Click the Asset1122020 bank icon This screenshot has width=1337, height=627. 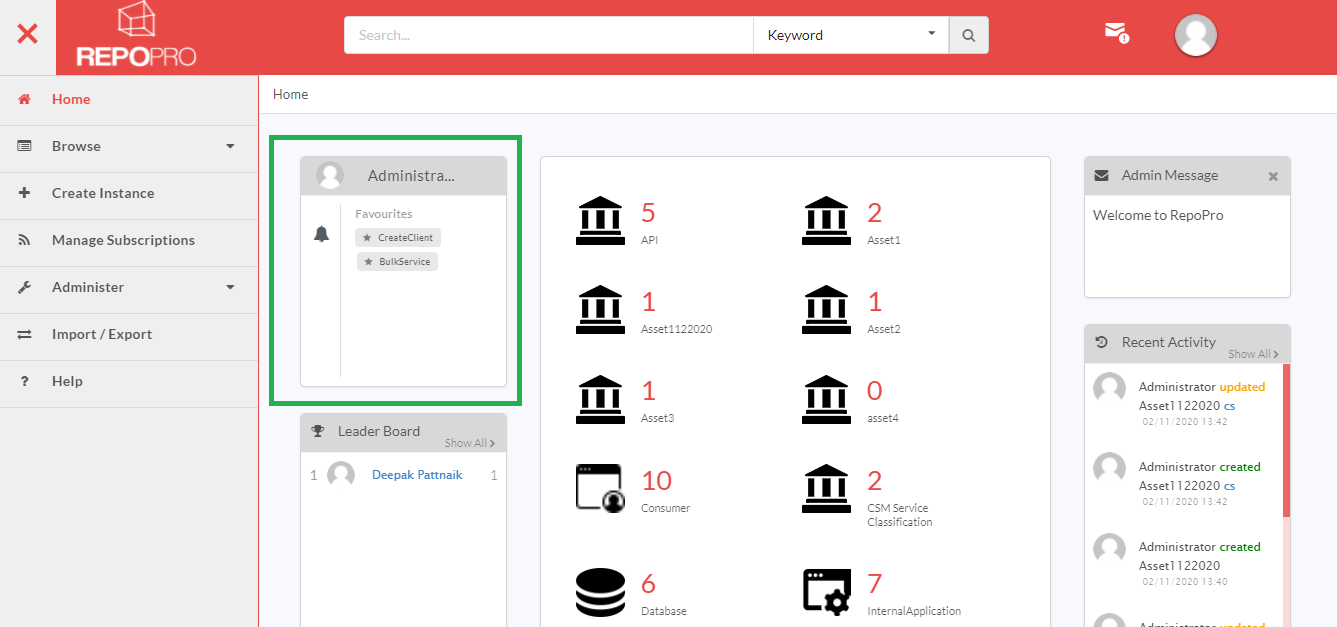coord(600,310)
